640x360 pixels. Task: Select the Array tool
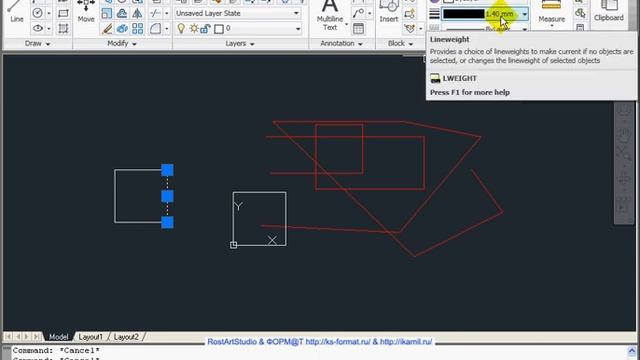138,29
